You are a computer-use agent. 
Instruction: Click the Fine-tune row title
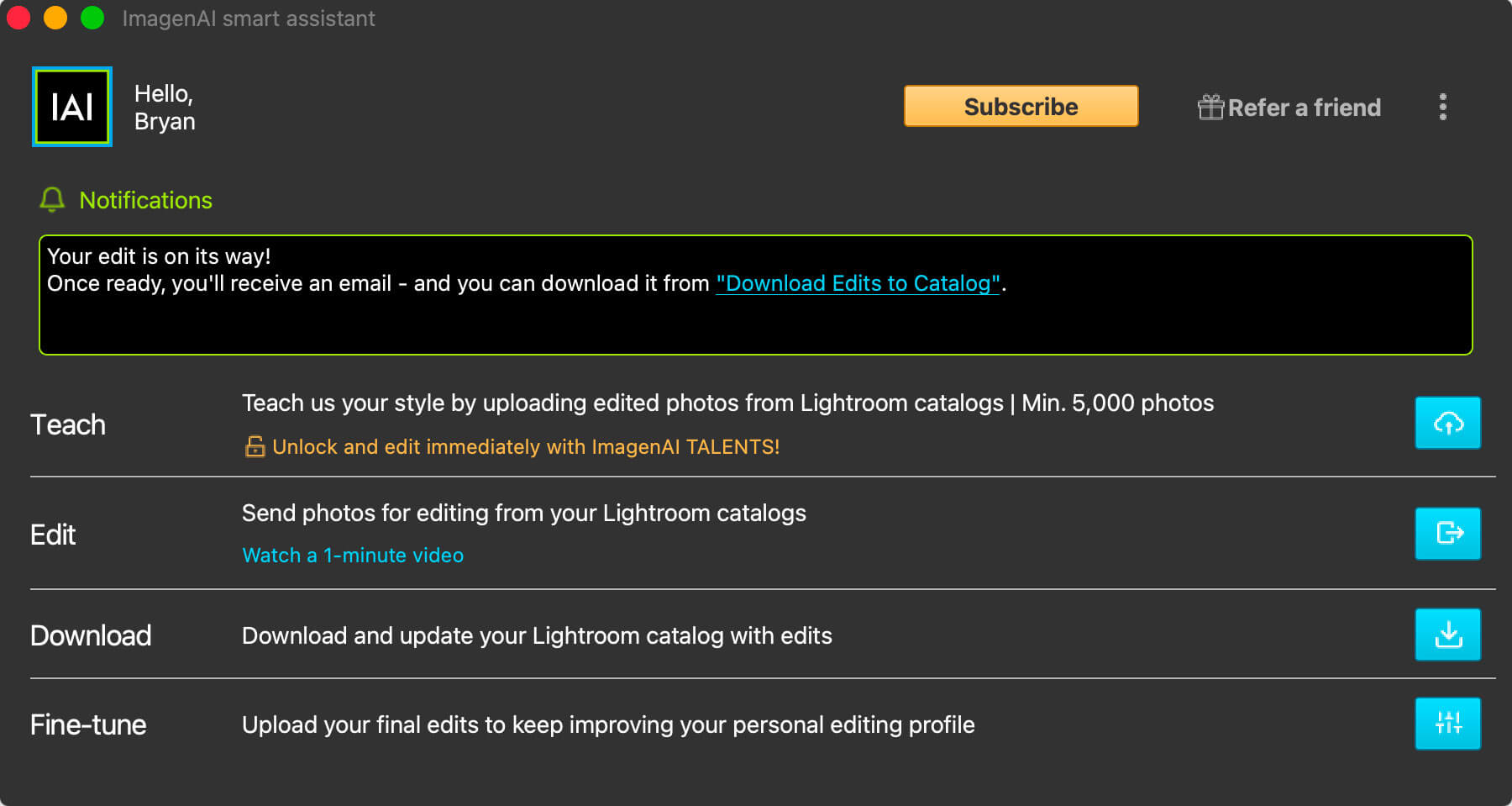click(88, 724)
